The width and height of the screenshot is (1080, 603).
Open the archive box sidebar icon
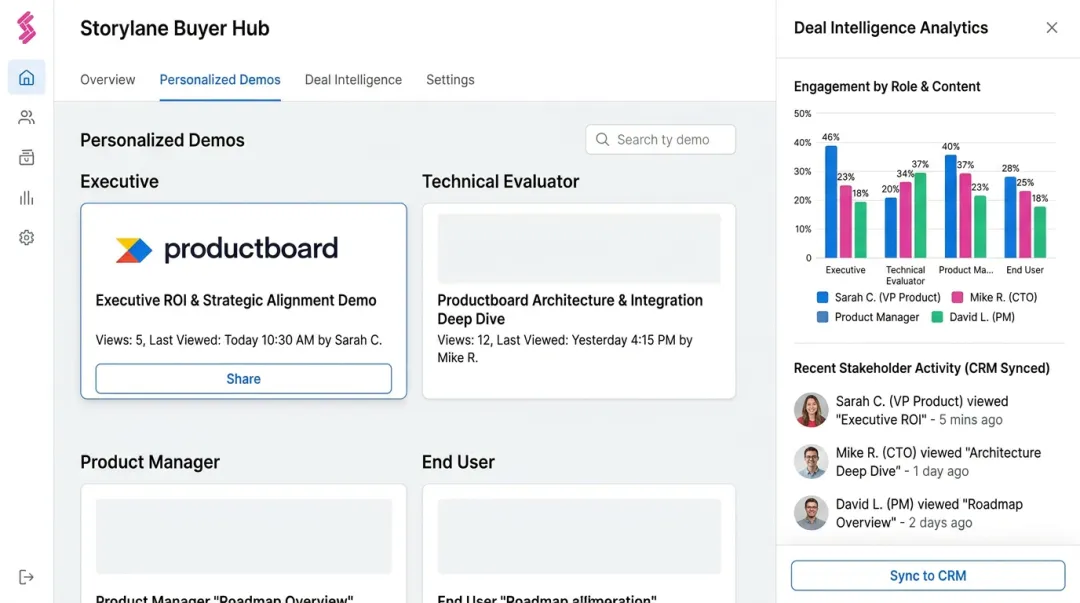(x=26, y=158)
